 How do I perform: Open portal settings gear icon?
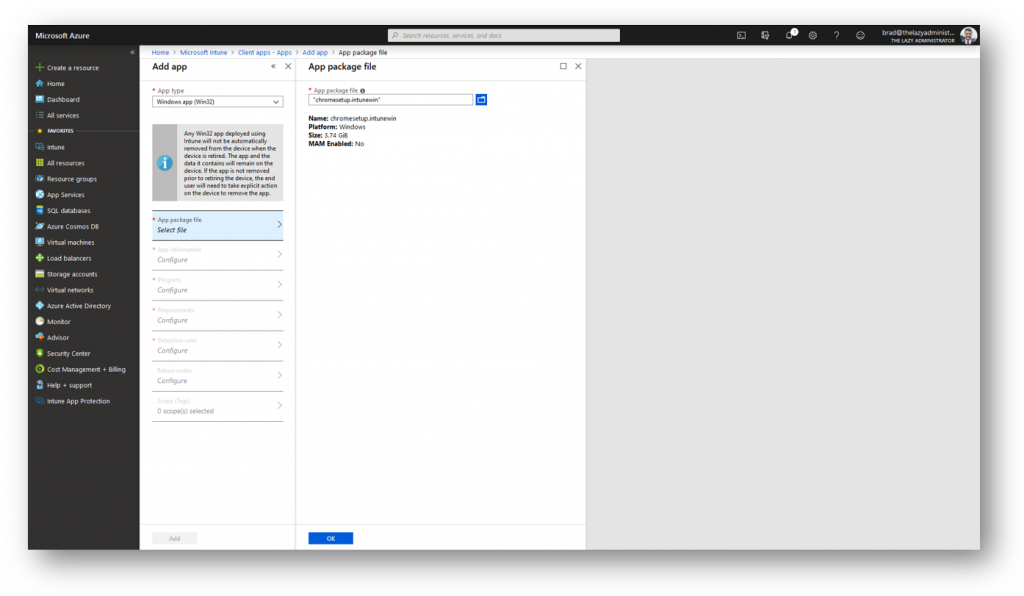tap(812, 35)
